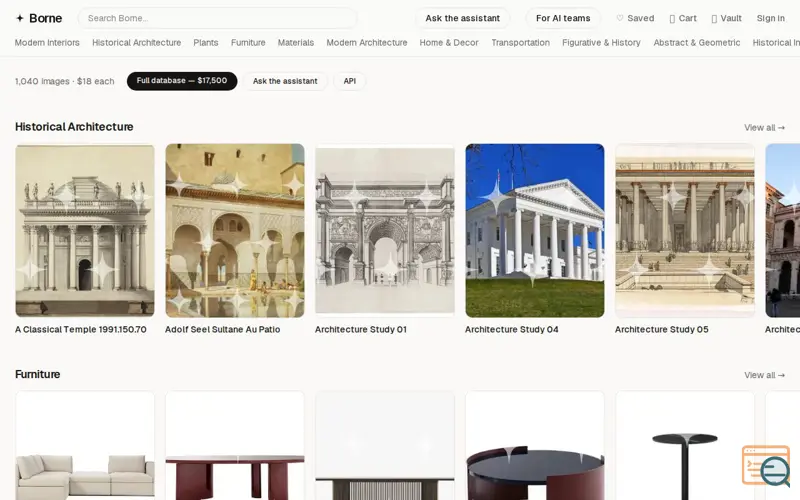Open Figurative & History category

[601, 43]
